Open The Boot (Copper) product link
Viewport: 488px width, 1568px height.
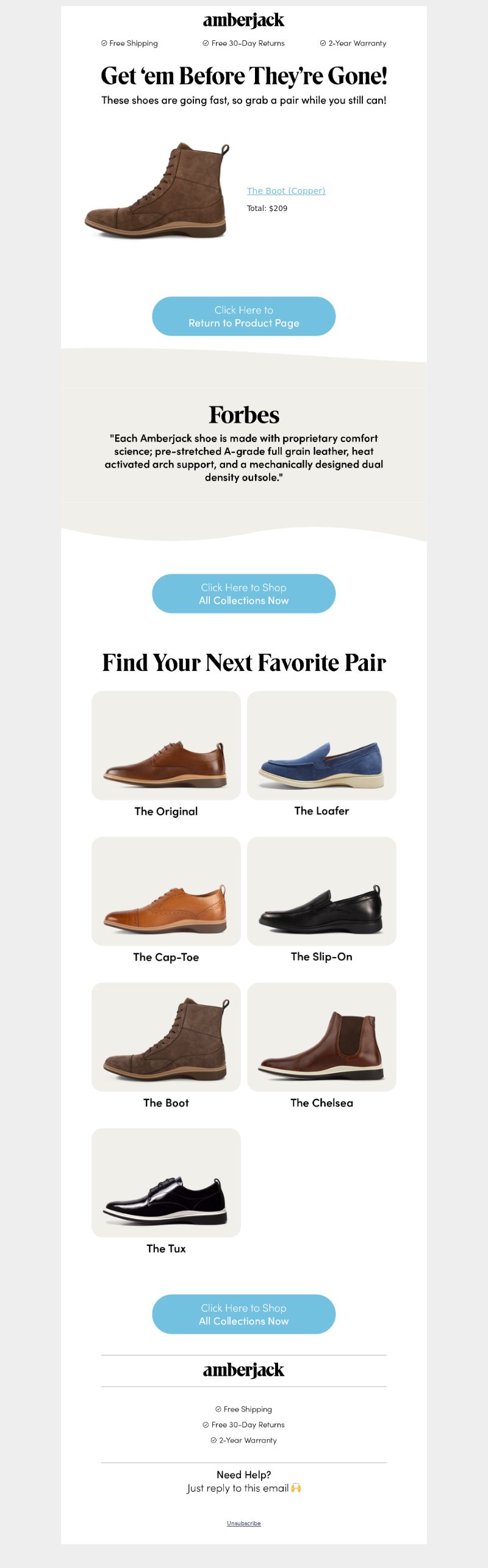click(286, 191)
